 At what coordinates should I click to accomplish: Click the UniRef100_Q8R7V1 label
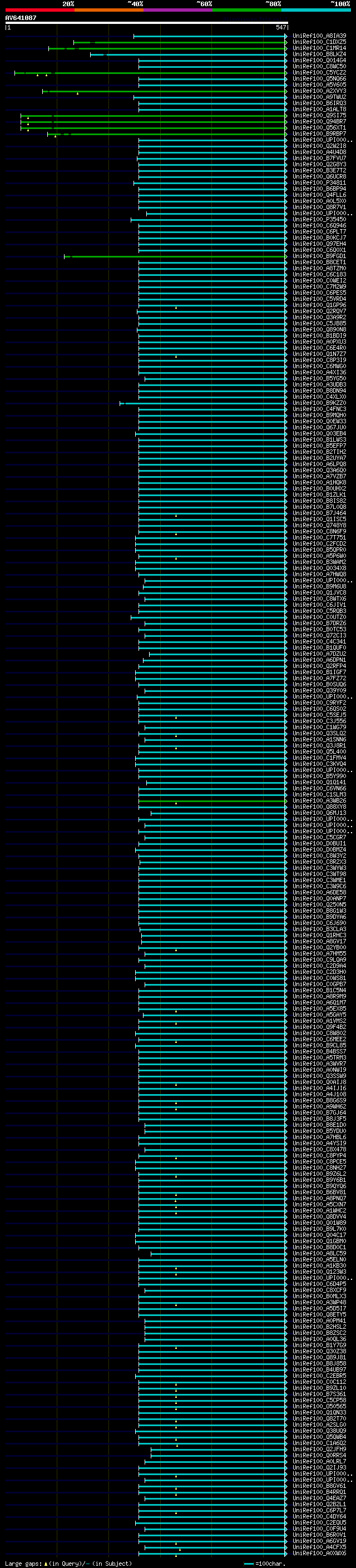pos(319,207)
